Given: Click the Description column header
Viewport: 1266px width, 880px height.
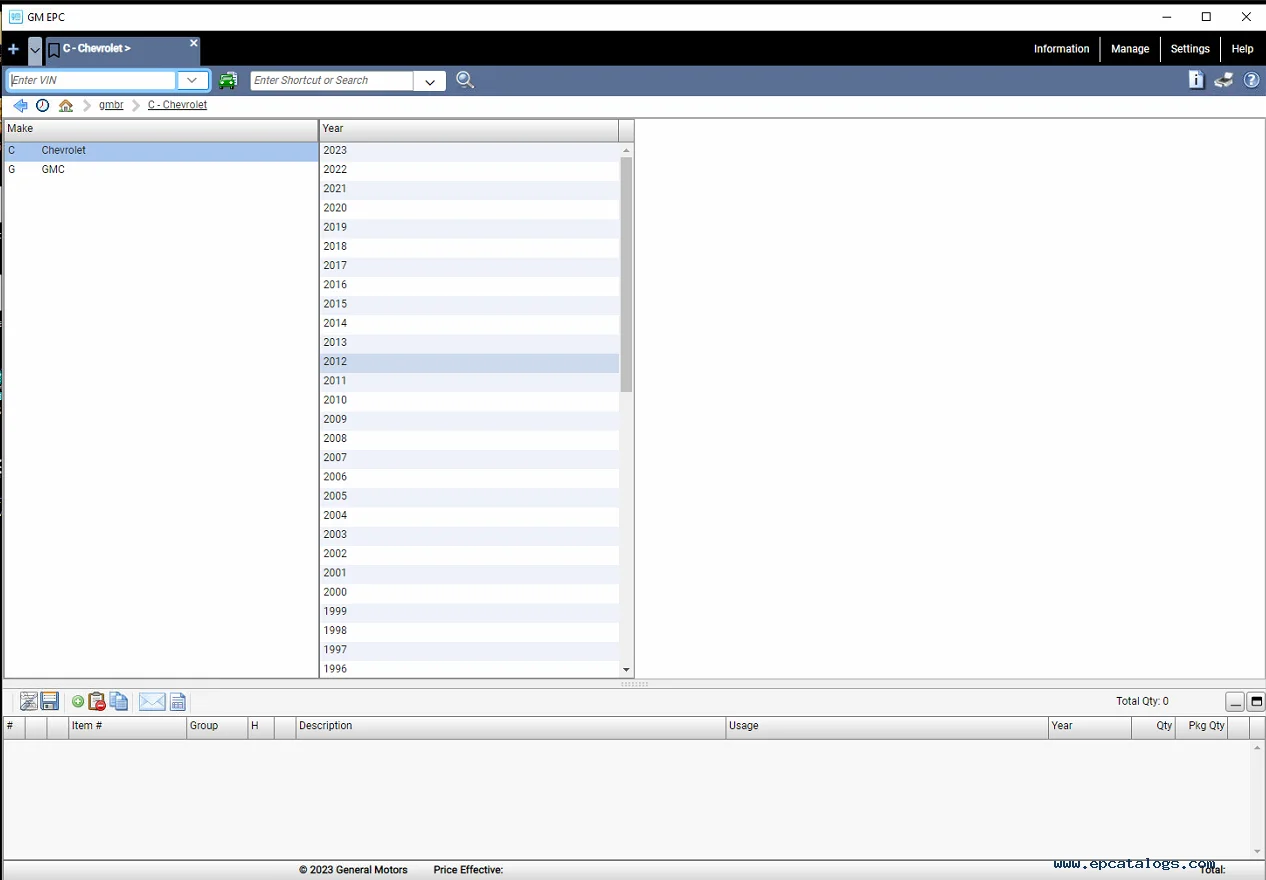Looking at the screenshot, I should [x=511, y=727].
